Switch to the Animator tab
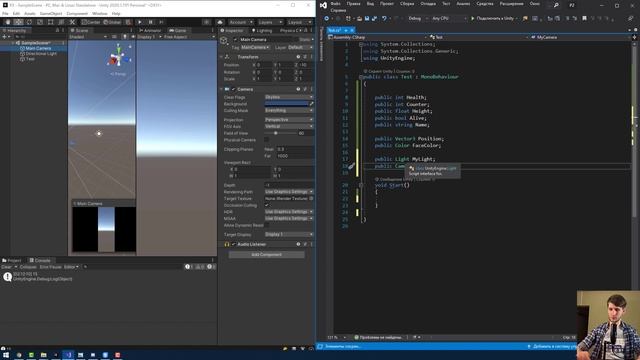This screenshot has height=360, width=640. (150, 31)
